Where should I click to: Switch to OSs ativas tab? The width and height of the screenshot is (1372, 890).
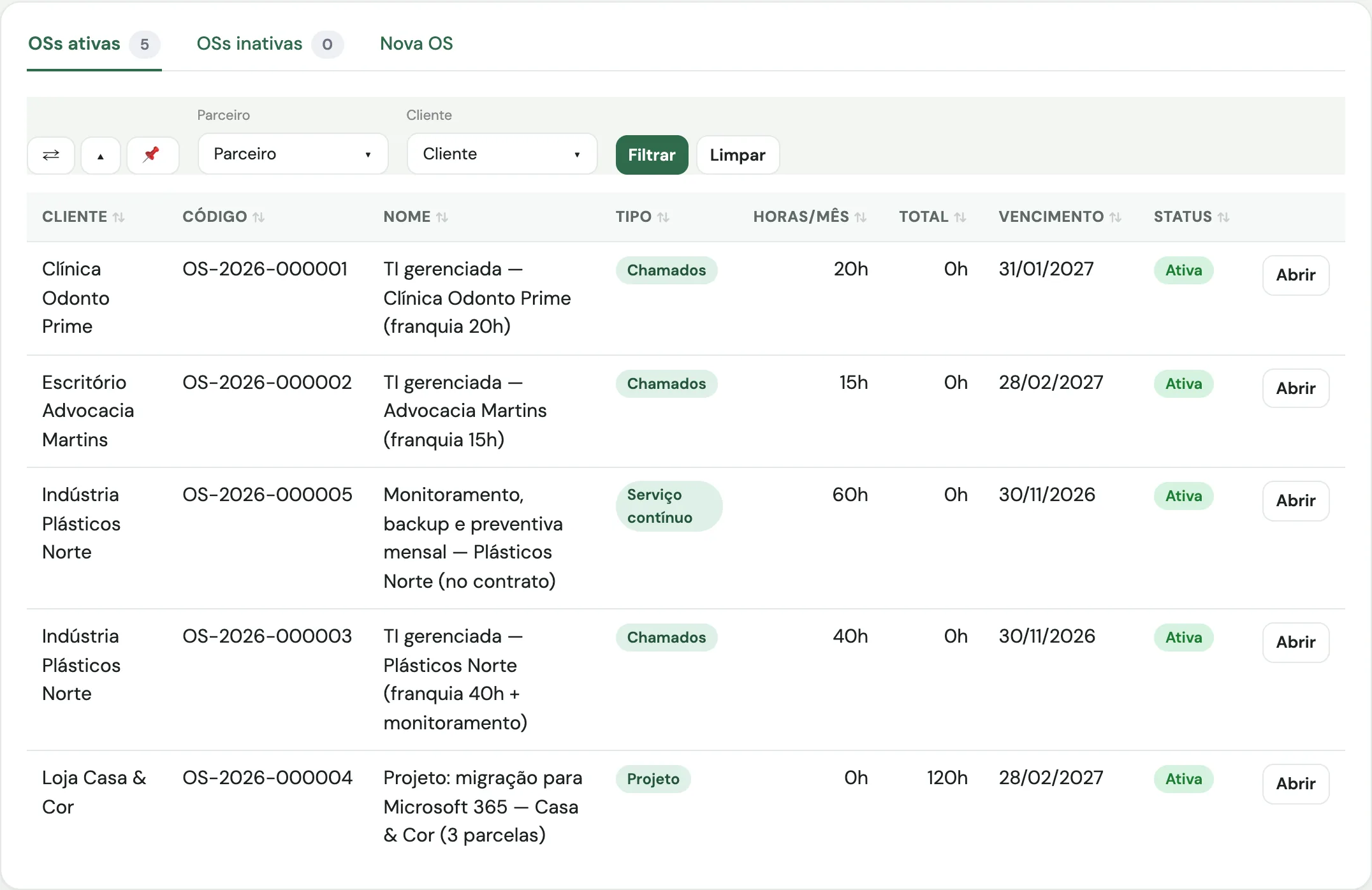[94, 44]
